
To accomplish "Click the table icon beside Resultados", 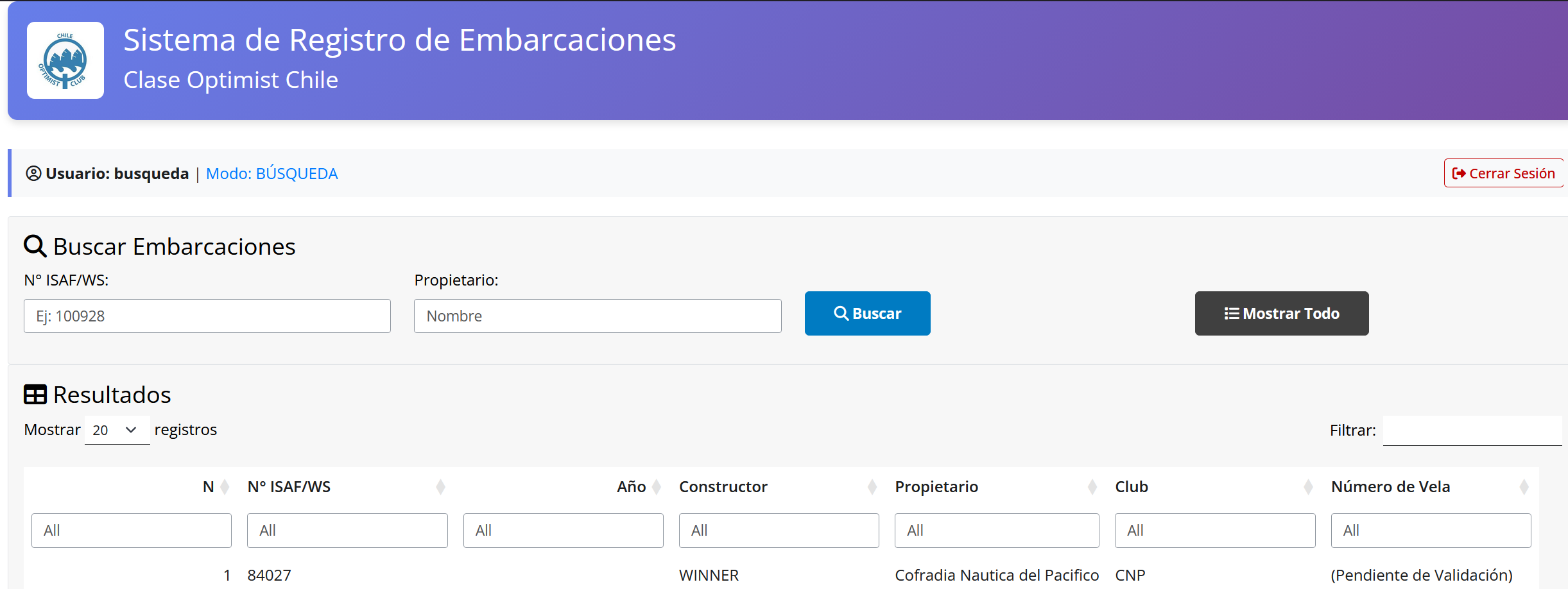I will coord(35,395).
